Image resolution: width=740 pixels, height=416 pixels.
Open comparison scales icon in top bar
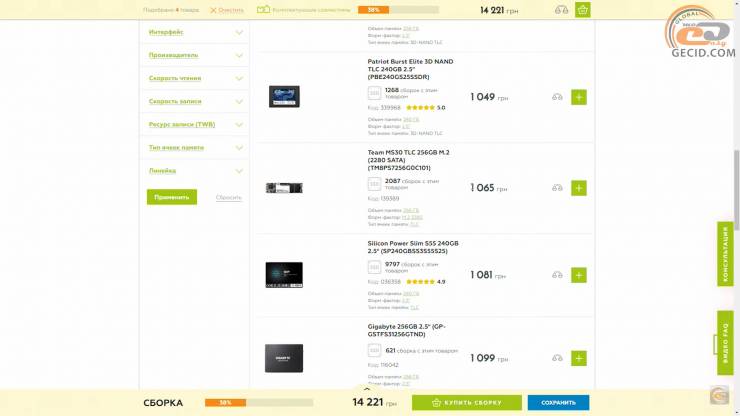[x=562, y=10]
